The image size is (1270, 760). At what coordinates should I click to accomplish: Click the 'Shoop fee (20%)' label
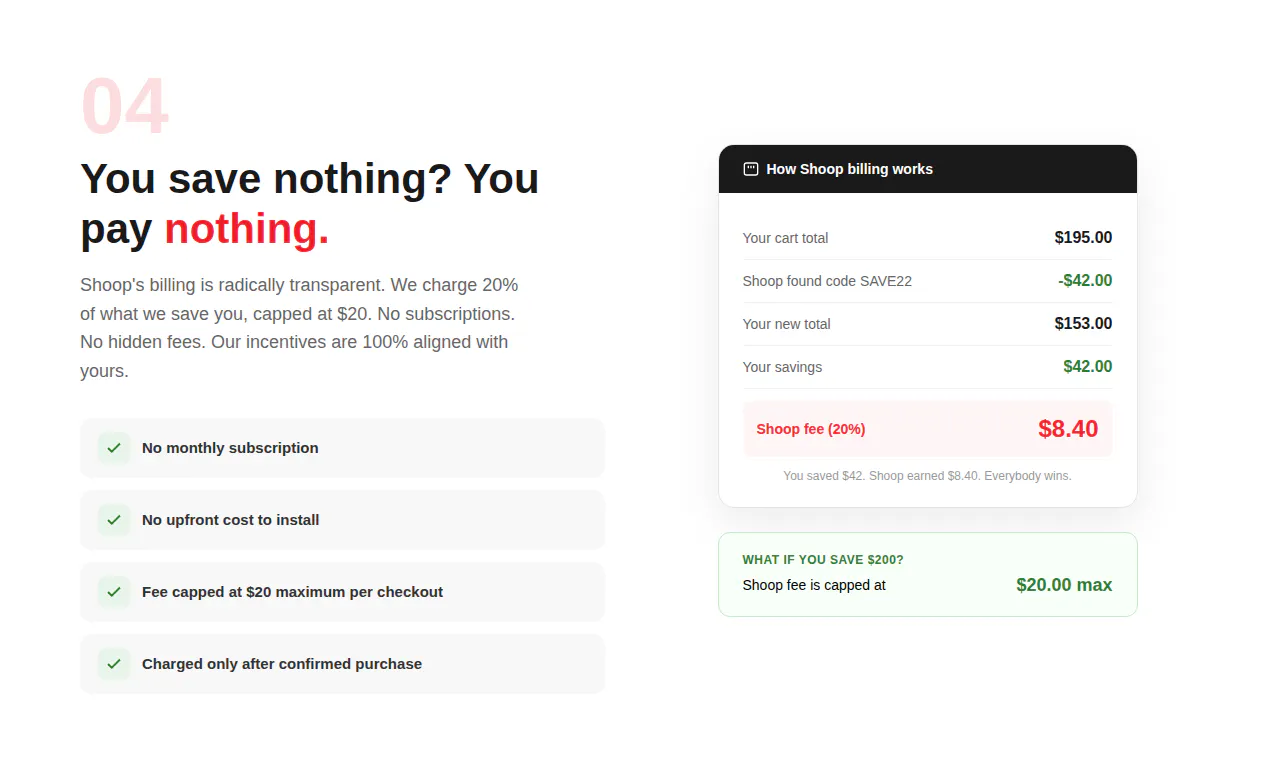tap(811, 429)
